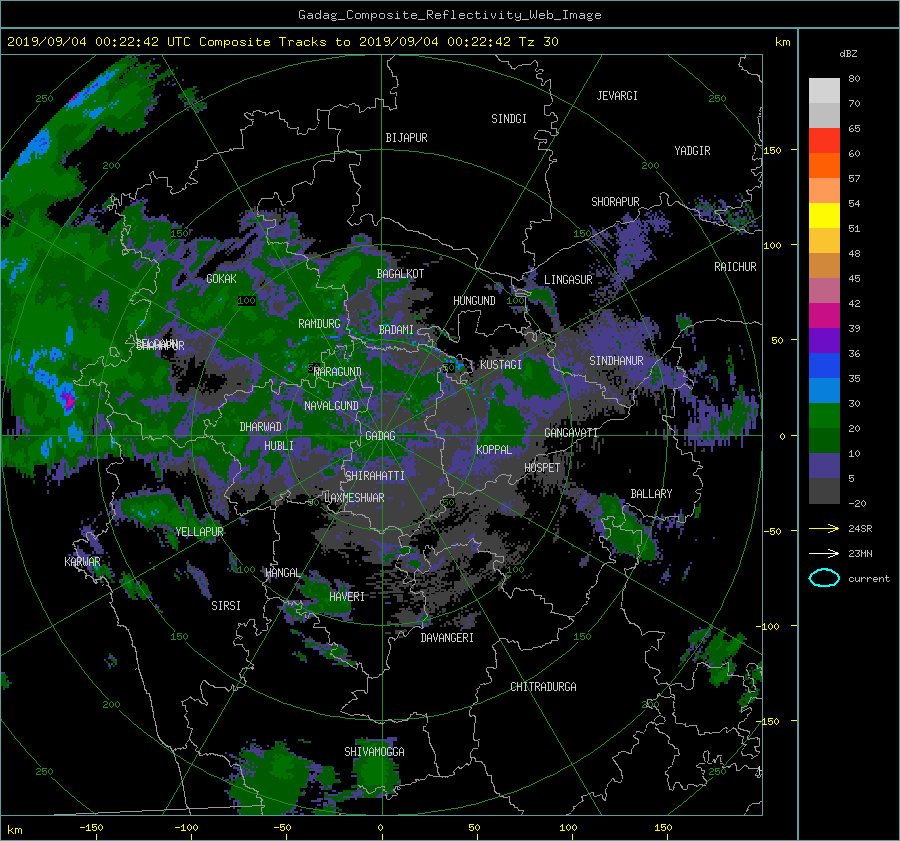Click the SHORAPUR city label
900x841 pixels.
(x=615, y=202)
